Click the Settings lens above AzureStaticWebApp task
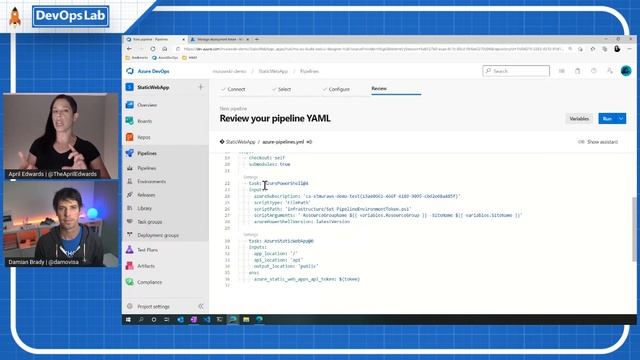Screen dimensions: 640x360 [x=251, y=235]
